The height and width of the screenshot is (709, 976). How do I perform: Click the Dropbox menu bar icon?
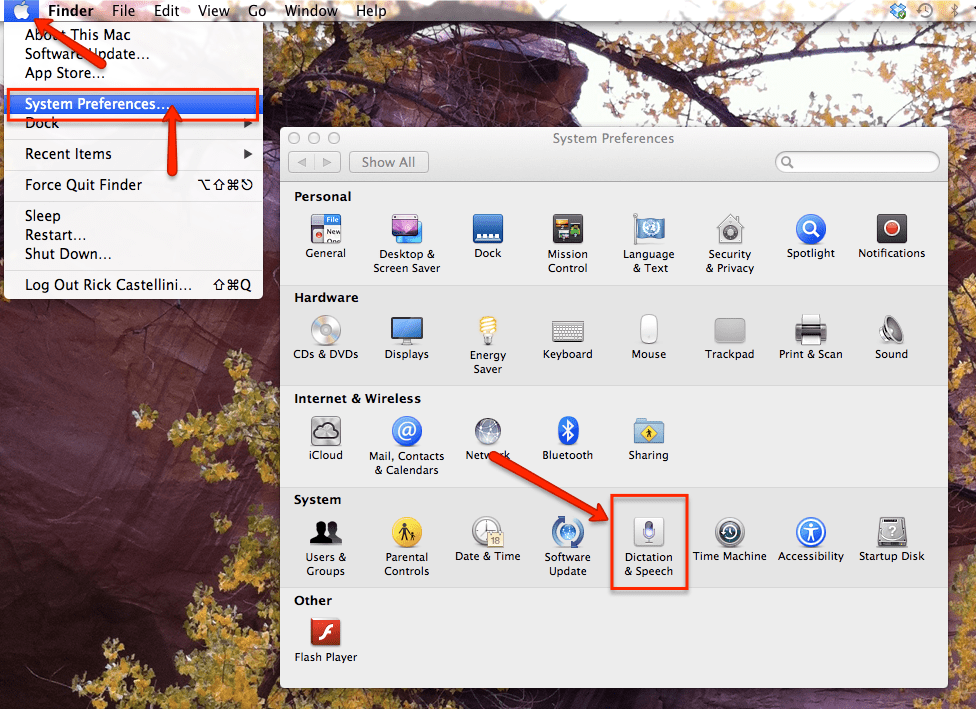tap(898, 10)
